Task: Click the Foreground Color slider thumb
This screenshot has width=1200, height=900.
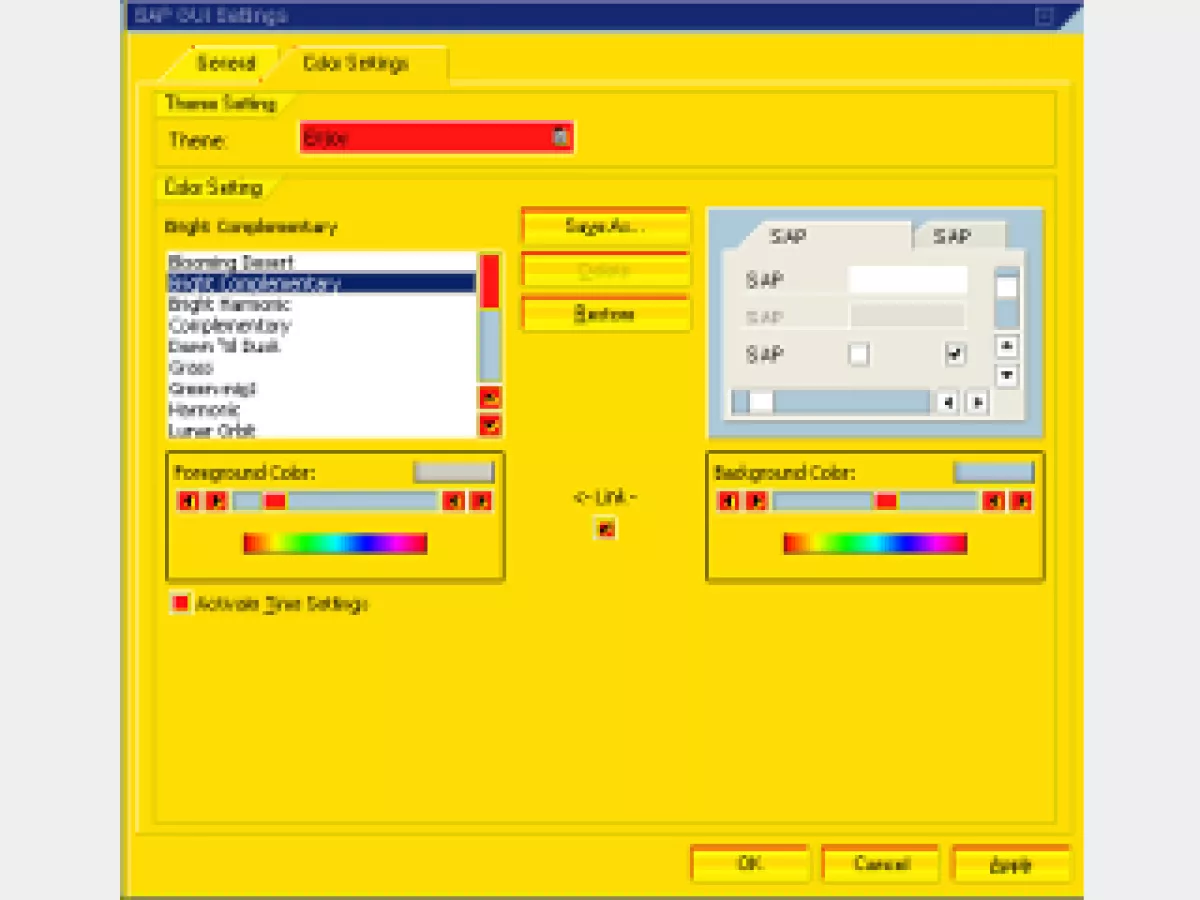Action: click(x=275, y=501)
